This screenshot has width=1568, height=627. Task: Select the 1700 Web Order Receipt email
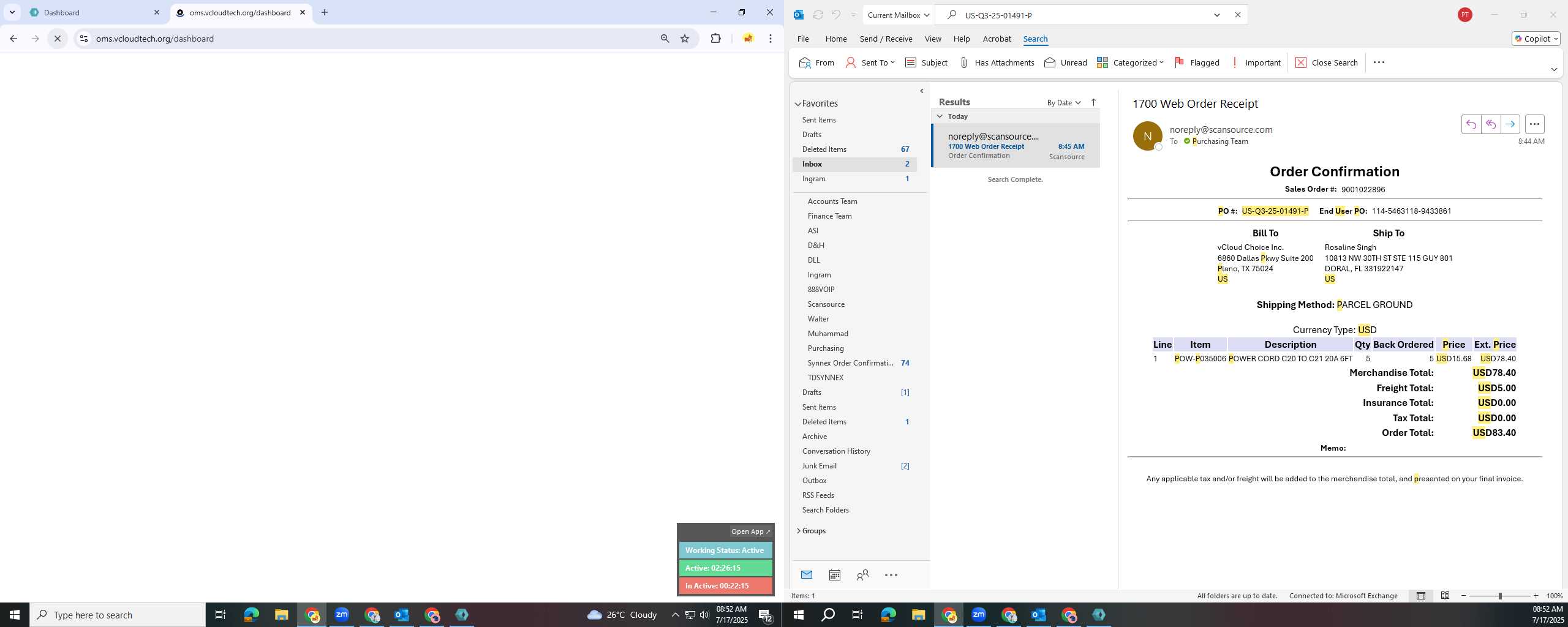tap(1016, 146)
